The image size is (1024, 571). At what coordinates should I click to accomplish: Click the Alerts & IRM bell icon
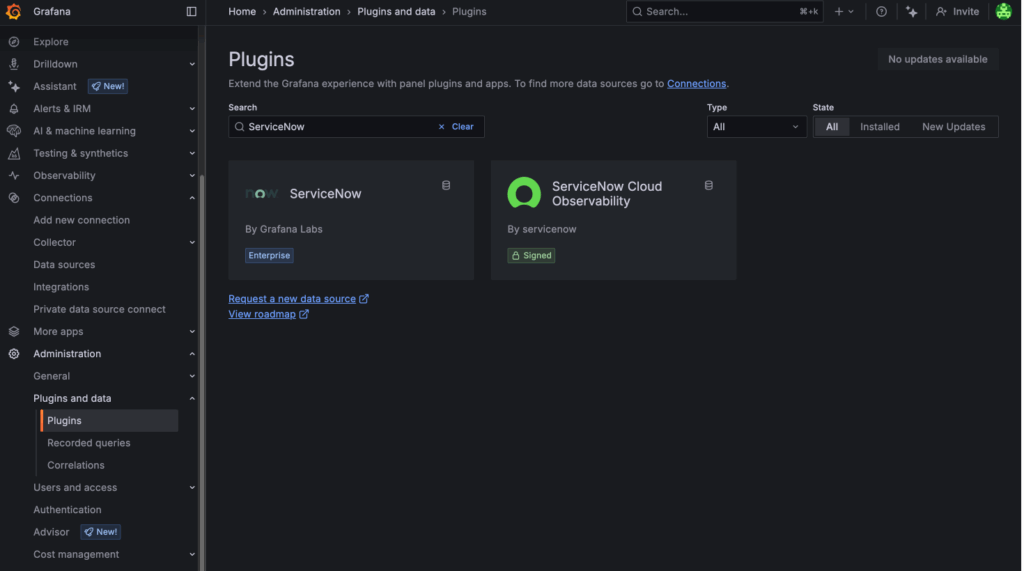coord(14,108)
